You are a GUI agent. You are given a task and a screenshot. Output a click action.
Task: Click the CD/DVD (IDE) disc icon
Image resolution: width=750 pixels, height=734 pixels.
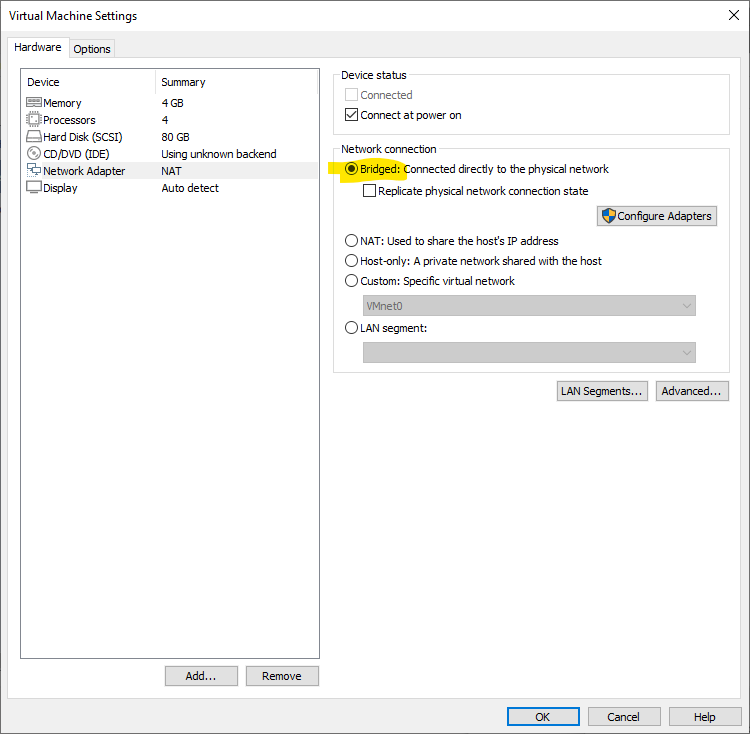click(x=34, y=154)
